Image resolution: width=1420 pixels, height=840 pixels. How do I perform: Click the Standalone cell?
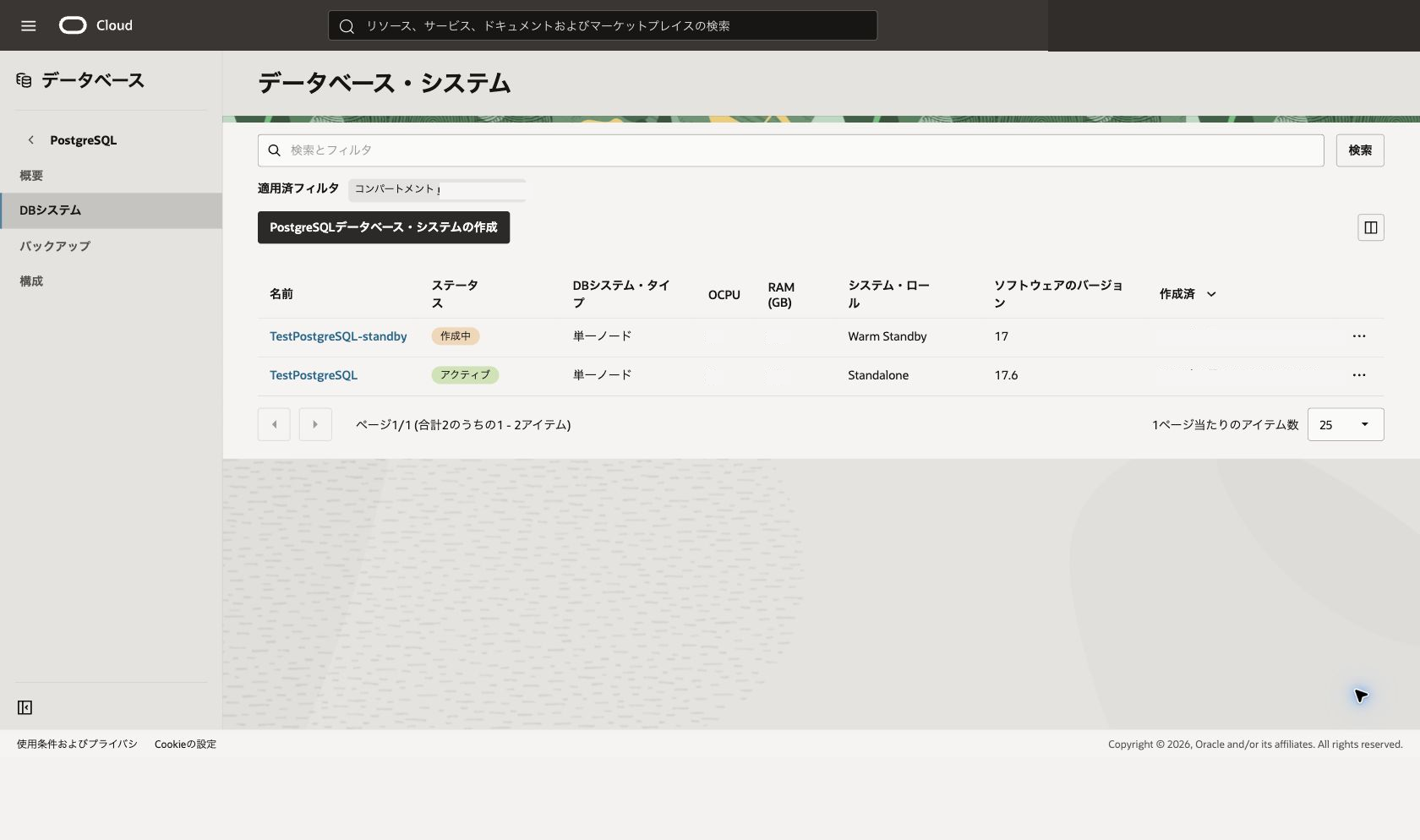pyautogui.click(x=878, y=375)
